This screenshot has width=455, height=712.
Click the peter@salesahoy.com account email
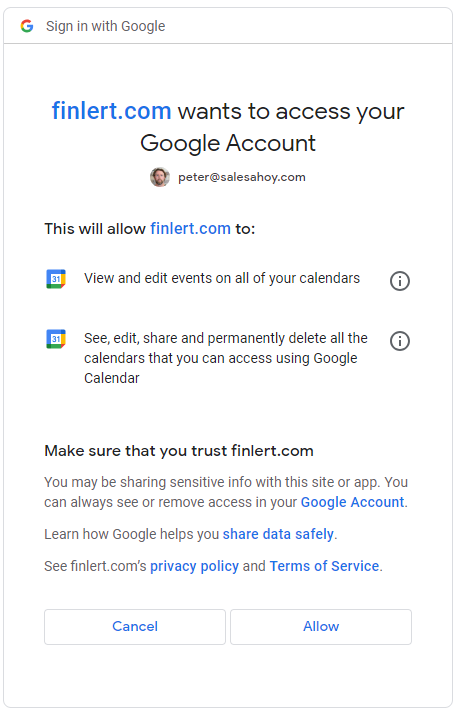pos(242,177)
